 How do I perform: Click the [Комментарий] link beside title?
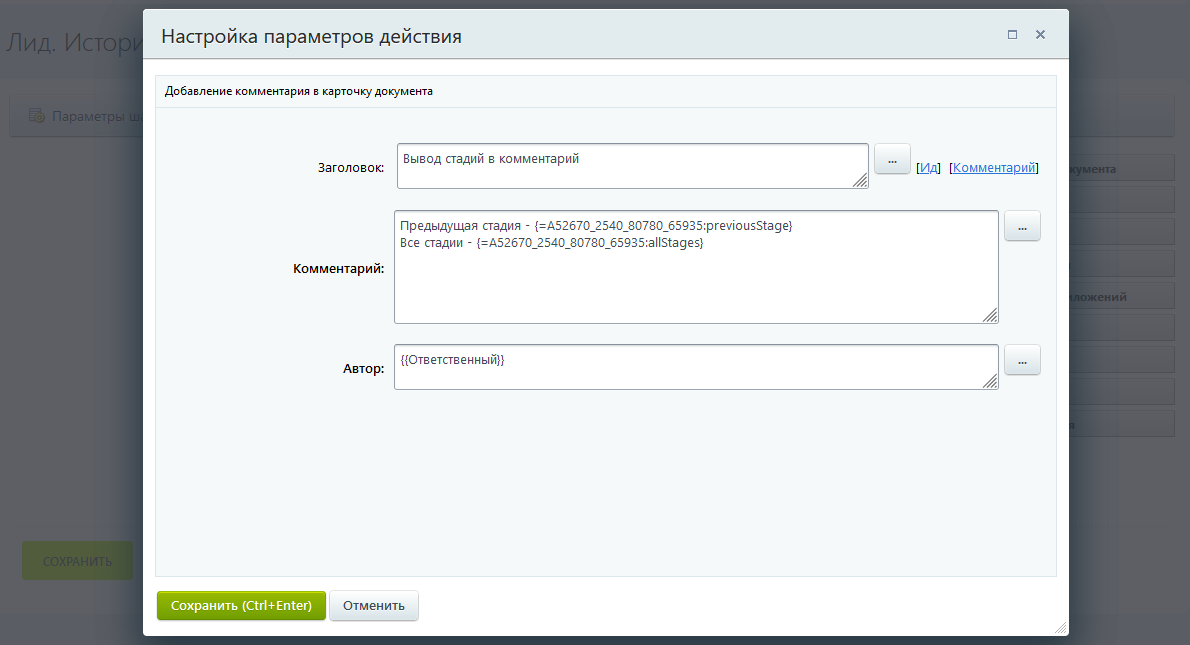[993, 168]
